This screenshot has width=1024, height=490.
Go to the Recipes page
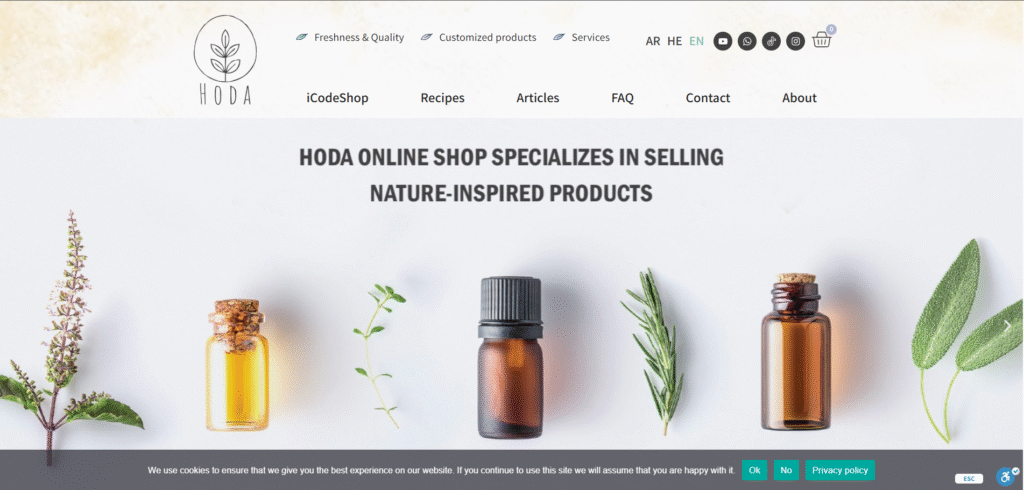click(443, 98)
